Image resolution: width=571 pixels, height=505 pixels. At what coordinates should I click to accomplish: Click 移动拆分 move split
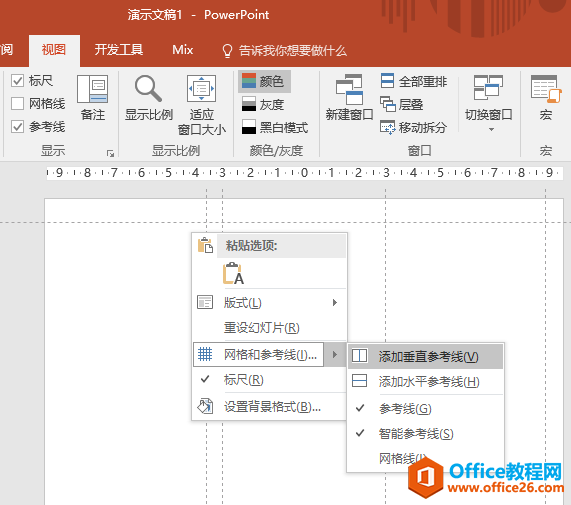[413, 127]
